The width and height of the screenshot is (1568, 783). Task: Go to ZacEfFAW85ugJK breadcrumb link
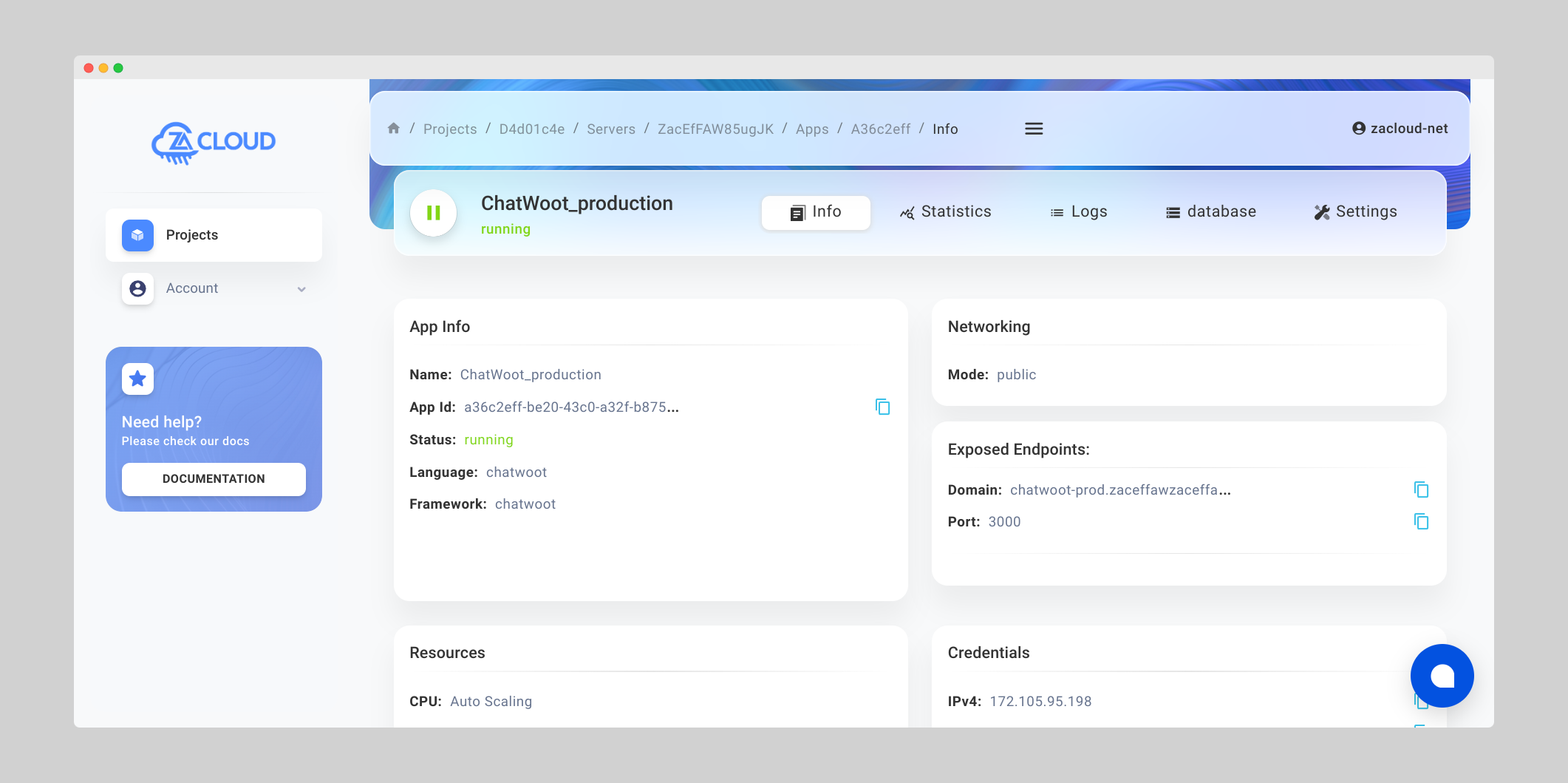tap(716, 129)
